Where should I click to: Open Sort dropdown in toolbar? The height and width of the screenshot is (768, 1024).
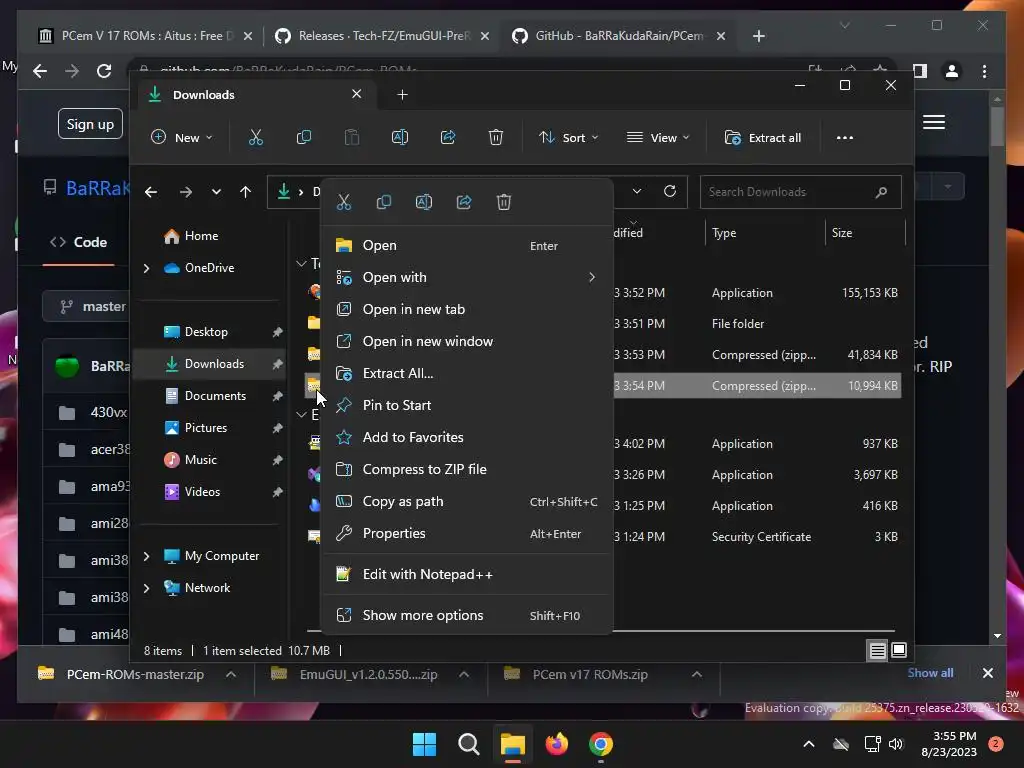coord(568,138)
